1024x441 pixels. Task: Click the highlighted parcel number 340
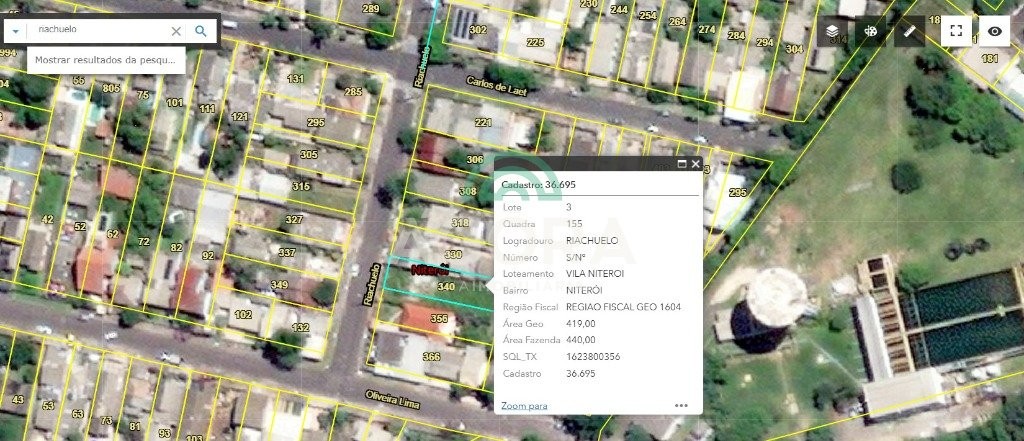click(446, 287)
